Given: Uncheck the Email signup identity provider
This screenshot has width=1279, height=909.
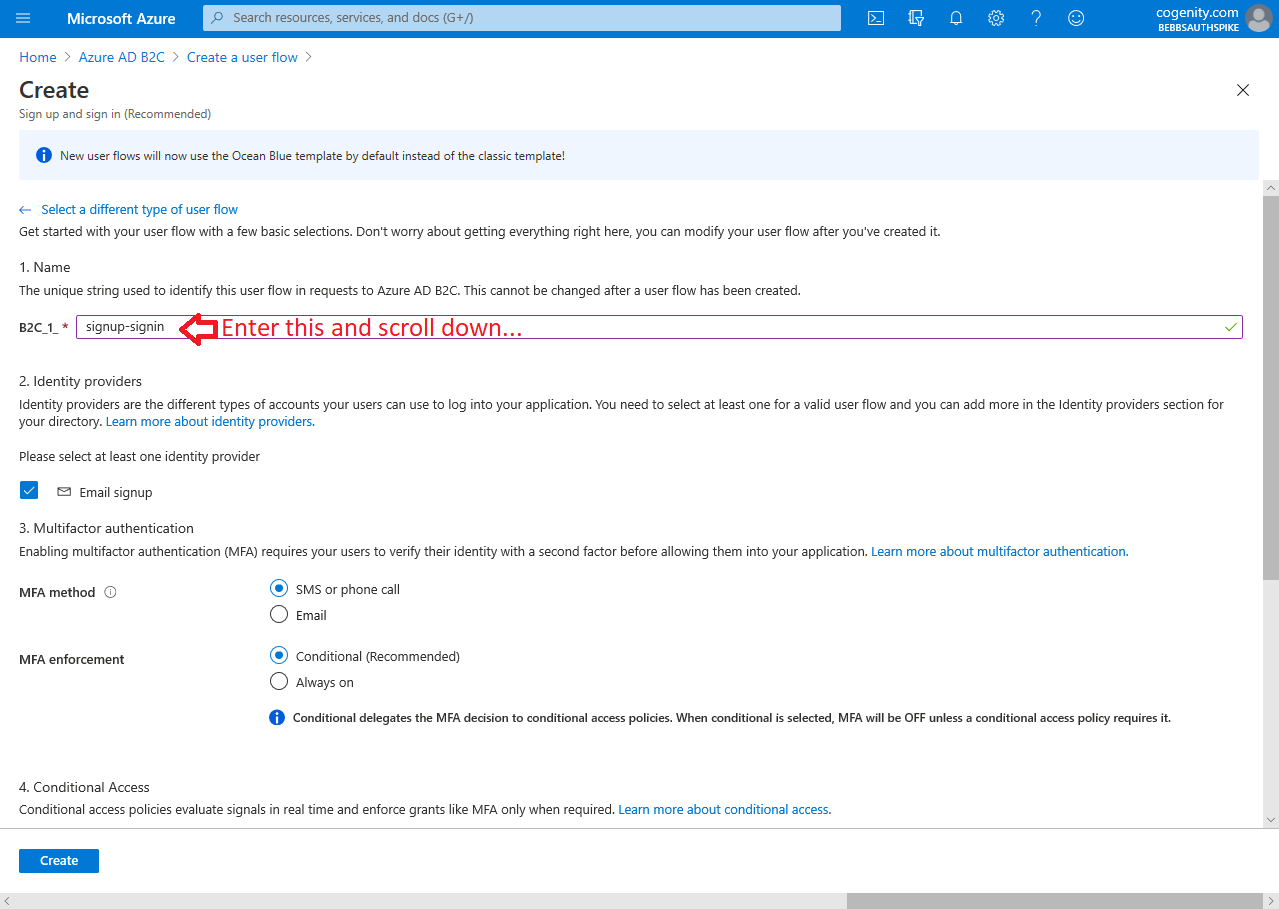Looking at the screenshot, I should point(29,490).
